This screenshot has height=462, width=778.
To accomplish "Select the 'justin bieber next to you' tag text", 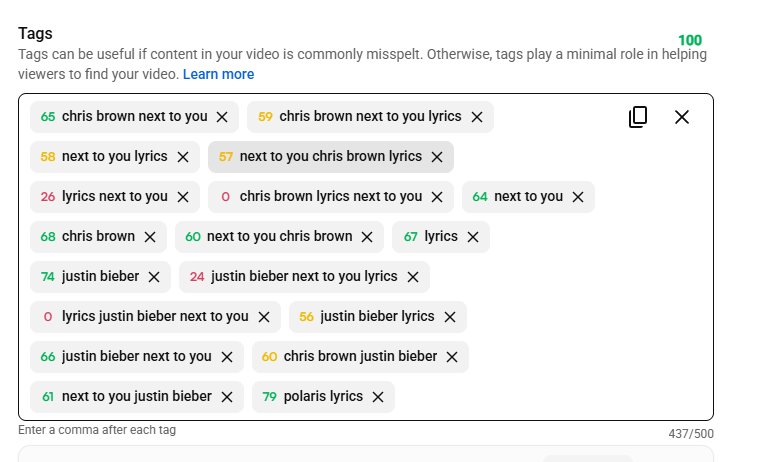I will 136,356.
